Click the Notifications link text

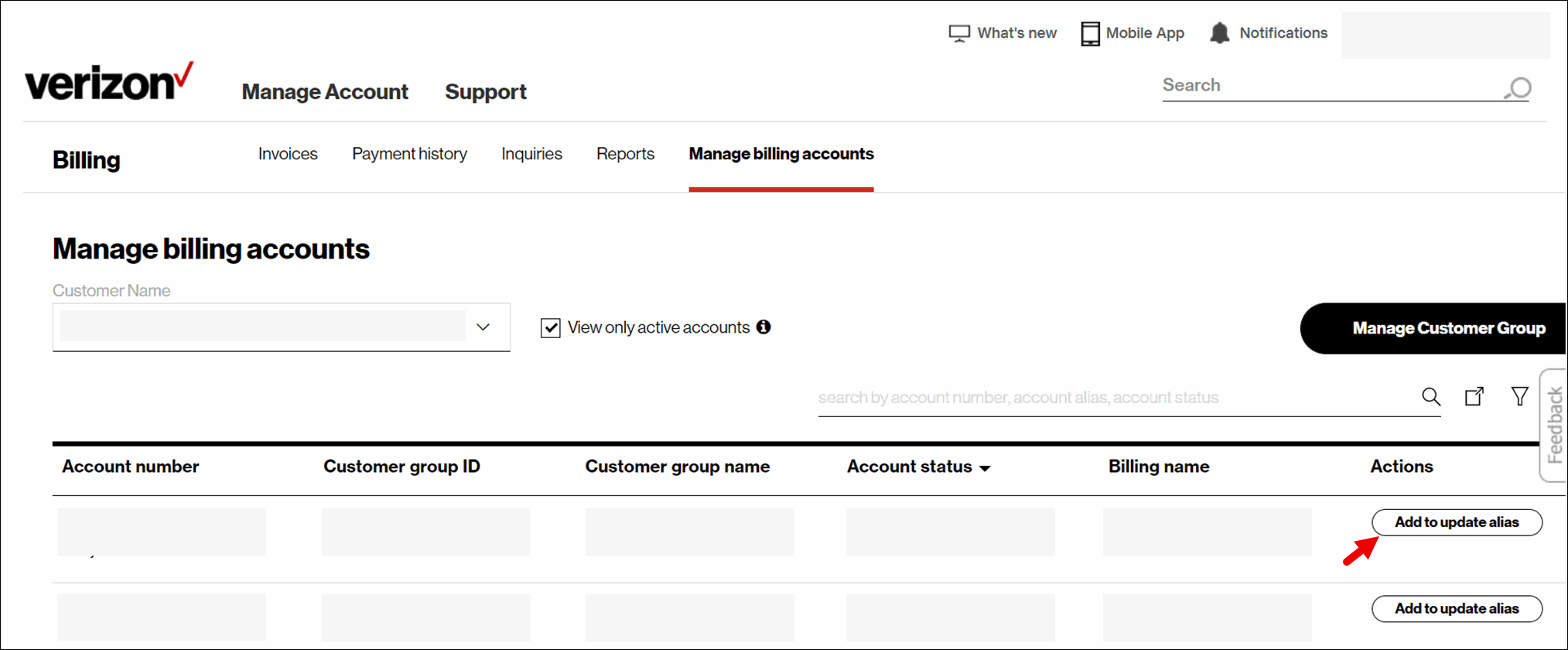click(1283, 33)
